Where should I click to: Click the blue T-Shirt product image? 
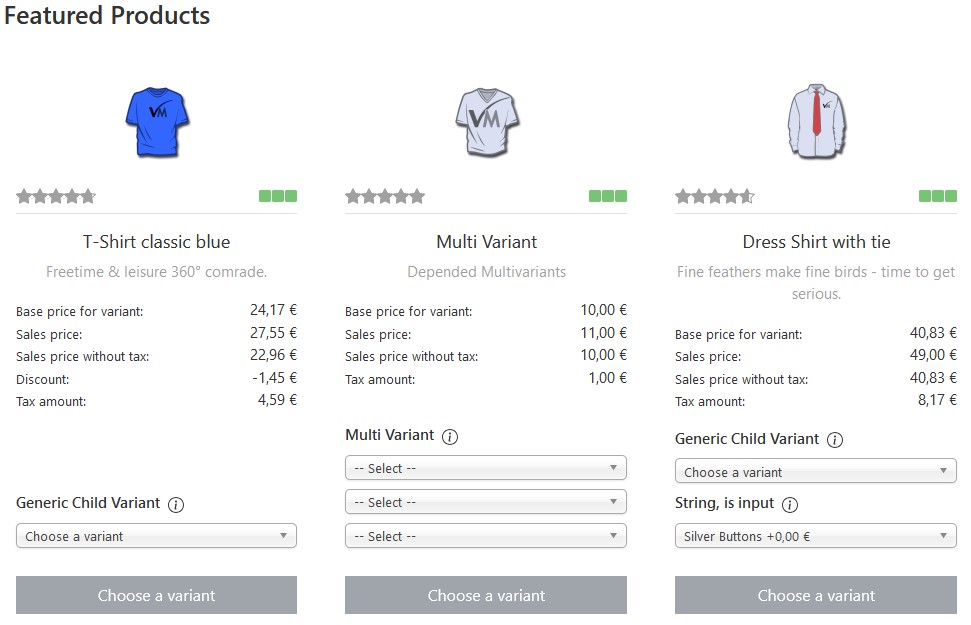(157, 121)
